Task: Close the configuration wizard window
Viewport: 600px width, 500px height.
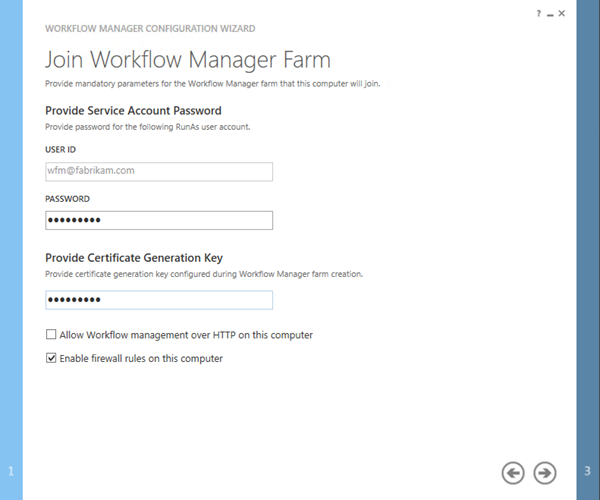Action: [x=562, y=13]
